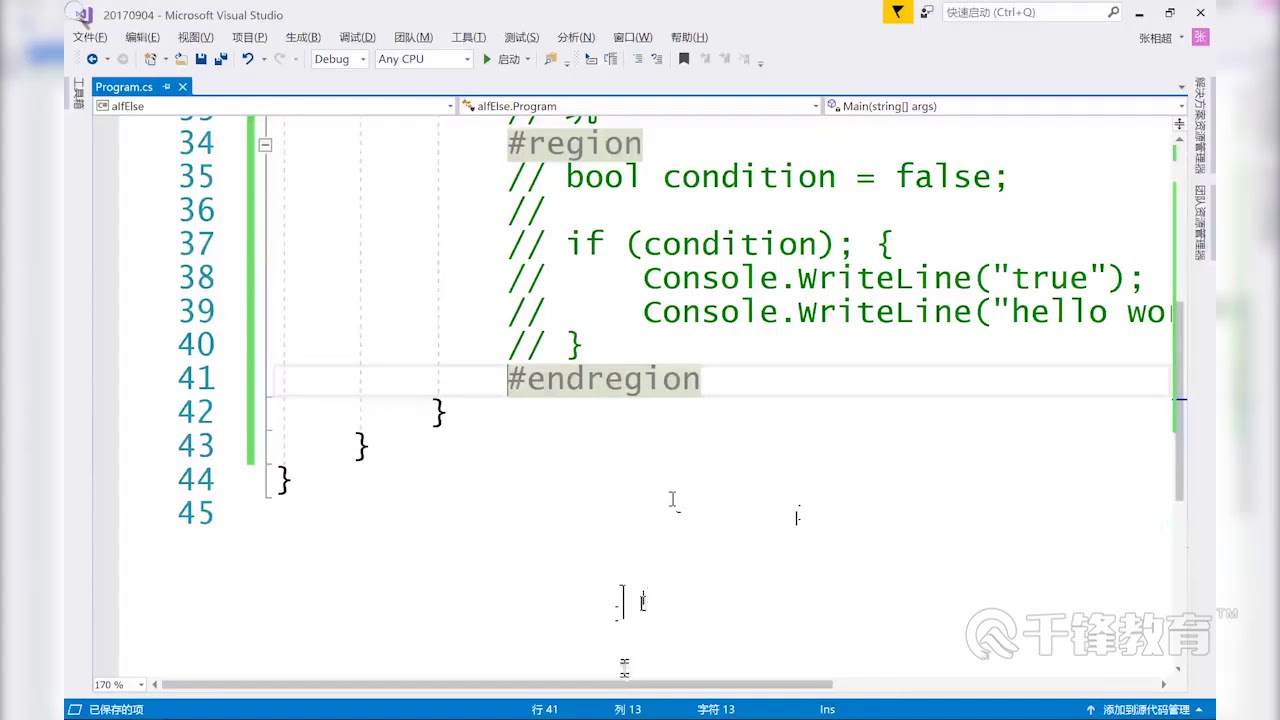
Task: Click the Navigate Backward arrow icon
Action: click(x=92, y=59)
